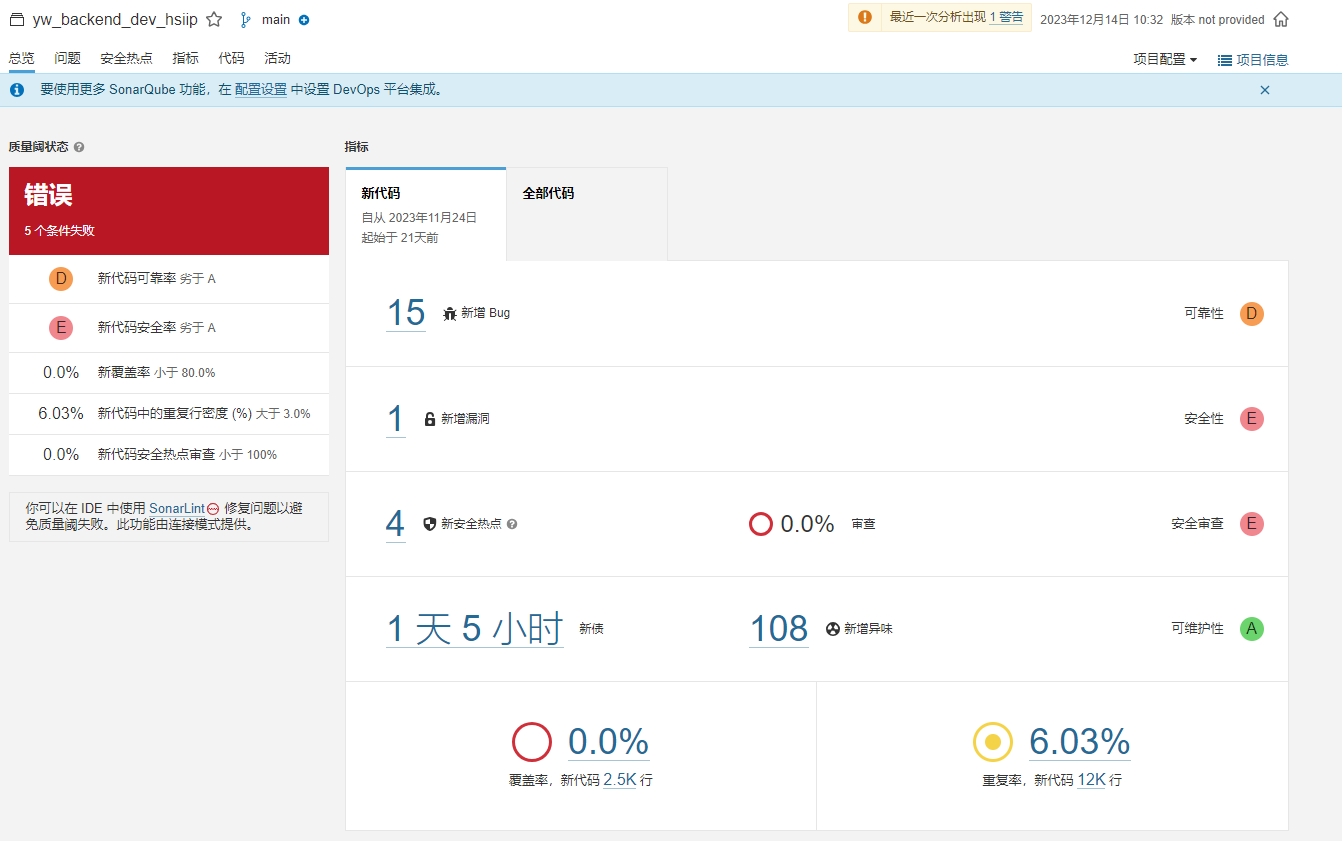Open the 活动 tab
Viewport: 1342px width, 841px height.
pos(278,59)
